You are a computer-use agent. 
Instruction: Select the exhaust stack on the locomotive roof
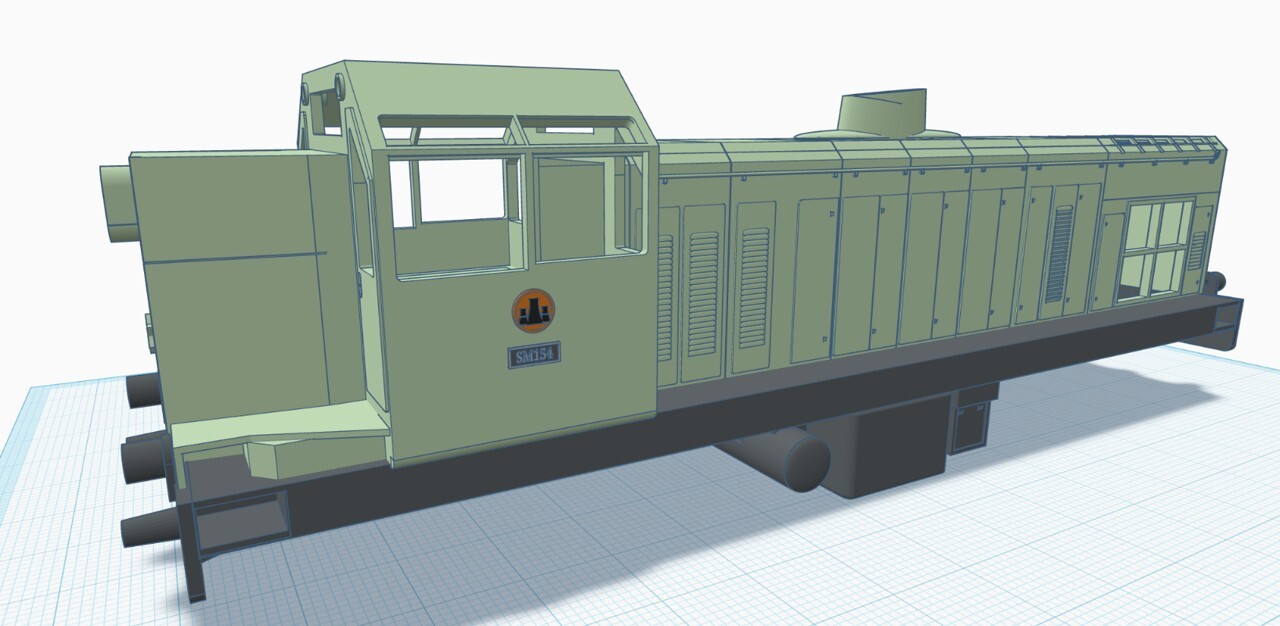coord(881,112)
